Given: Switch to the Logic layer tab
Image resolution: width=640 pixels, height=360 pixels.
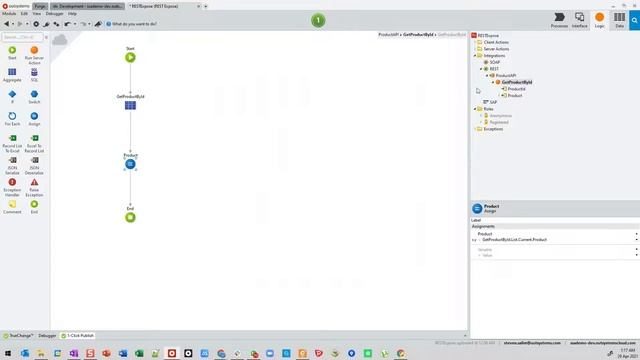Looking at the screenshot, I should click(x=600, y=20).
